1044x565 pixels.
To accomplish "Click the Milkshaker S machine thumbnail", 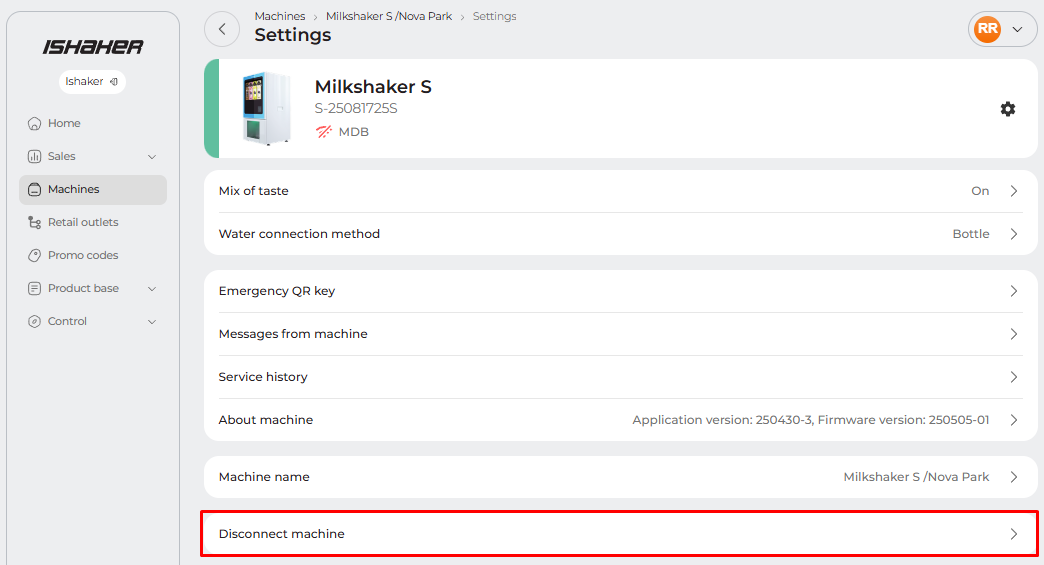I will [x=266, y=109].
